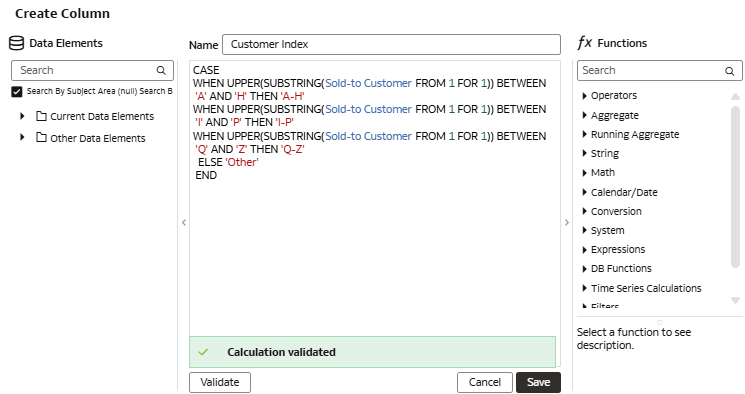Click the search magnifier in Functions panel
The image size is (745, 394).
coord(730,71)
